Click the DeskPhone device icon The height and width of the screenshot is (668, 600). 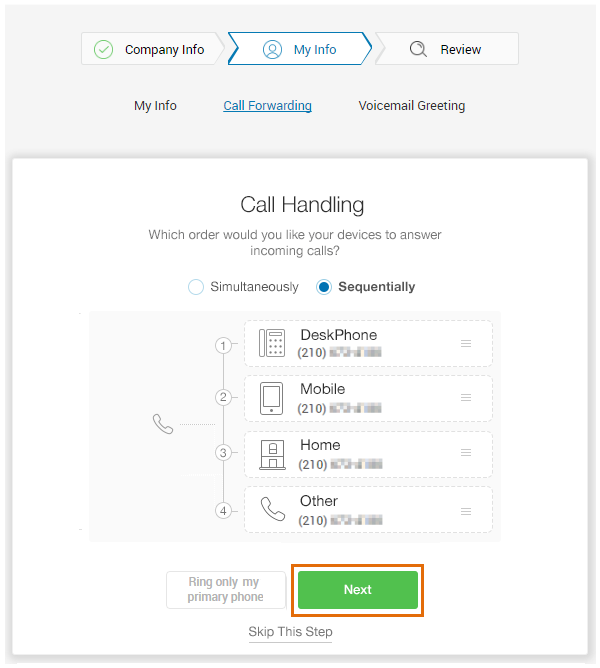(x=272, y=343)
